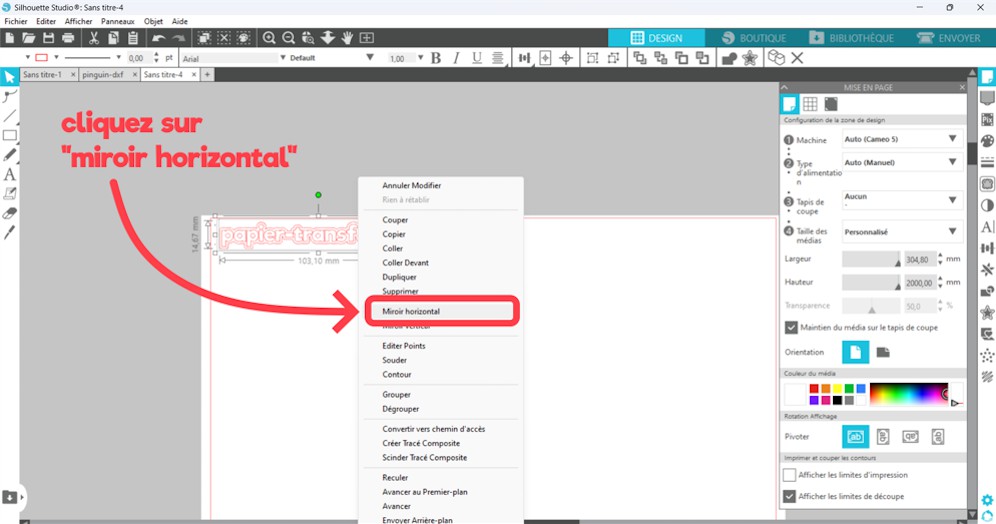Screen dimensions: 996x524
Task: Select the second Pivoter rotation option
Action: (x=883, y=436)
